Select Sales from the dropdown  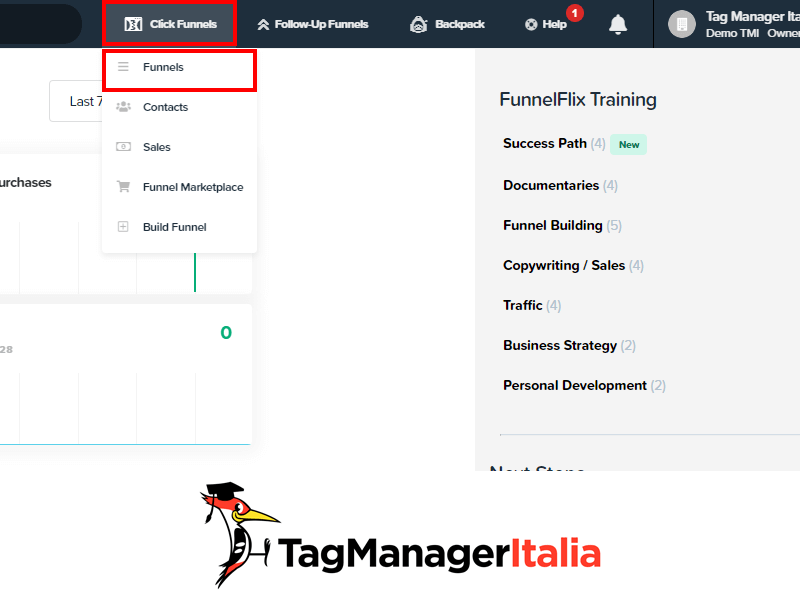[180, 147]
